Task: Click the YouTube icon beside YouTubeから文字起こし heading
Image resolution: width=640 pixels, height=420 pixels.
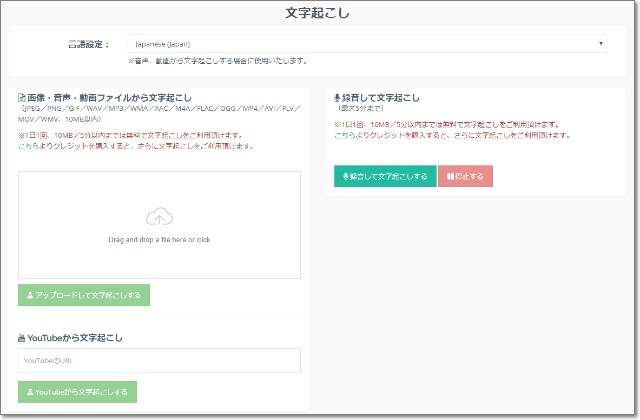Action: click(x=22, y=338)
